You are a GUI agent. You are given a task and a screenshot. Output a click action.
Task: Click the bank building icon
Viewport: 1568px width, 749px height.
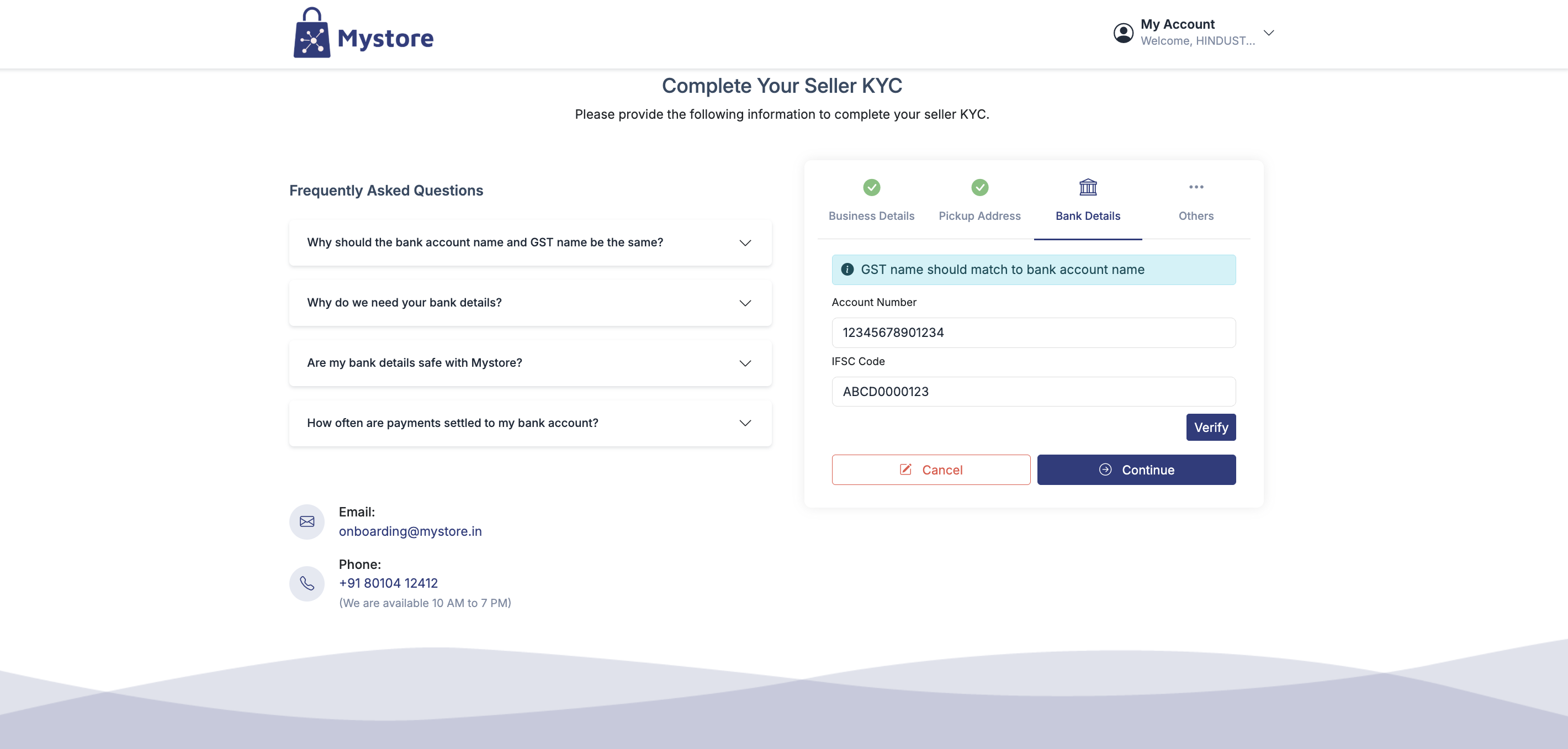(1088, 187)
